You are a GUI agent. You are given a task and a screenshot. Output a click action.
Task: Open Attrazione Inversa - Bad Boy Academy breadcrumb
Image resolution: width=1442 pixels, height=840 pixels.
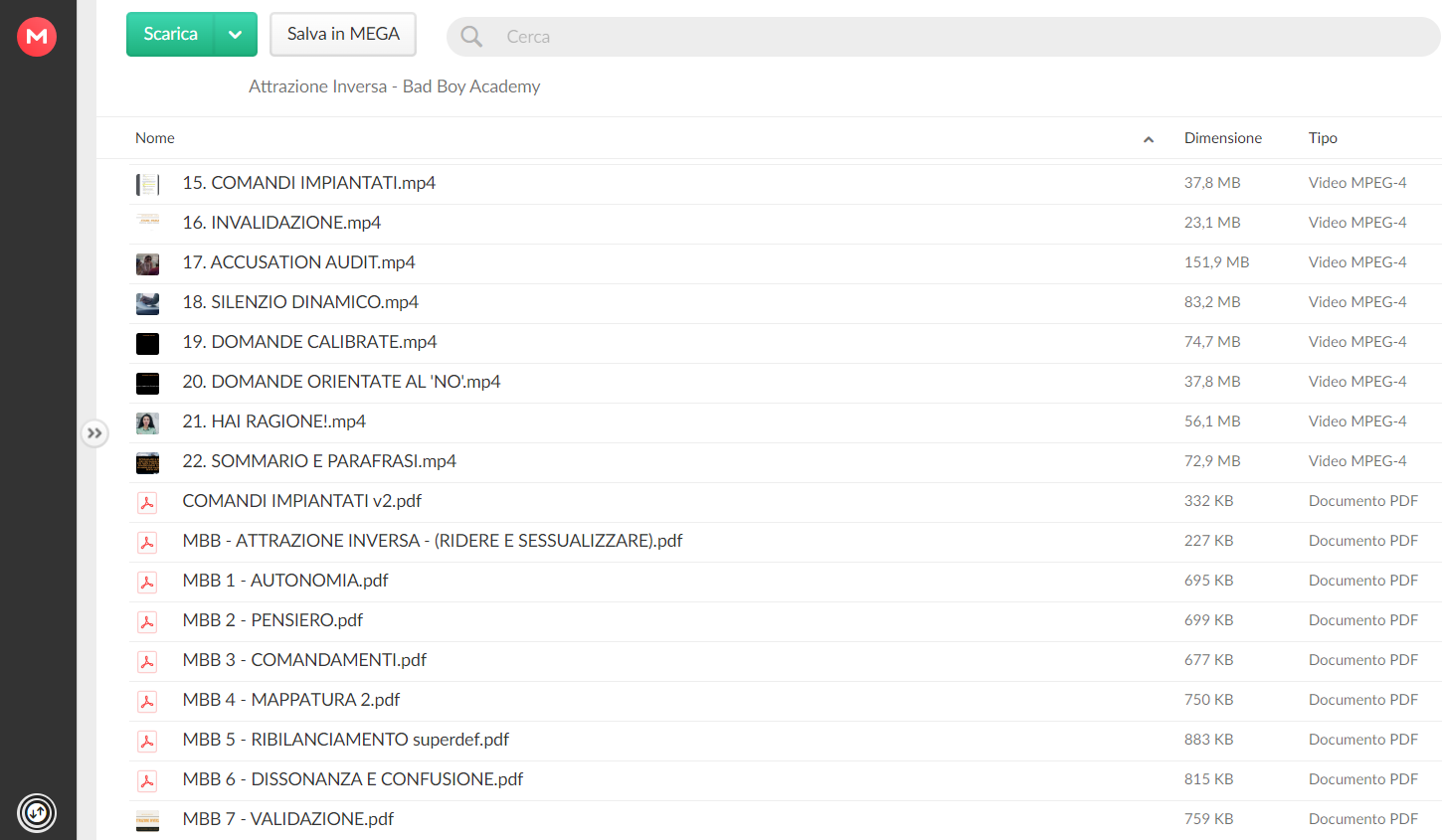[394, 86]
